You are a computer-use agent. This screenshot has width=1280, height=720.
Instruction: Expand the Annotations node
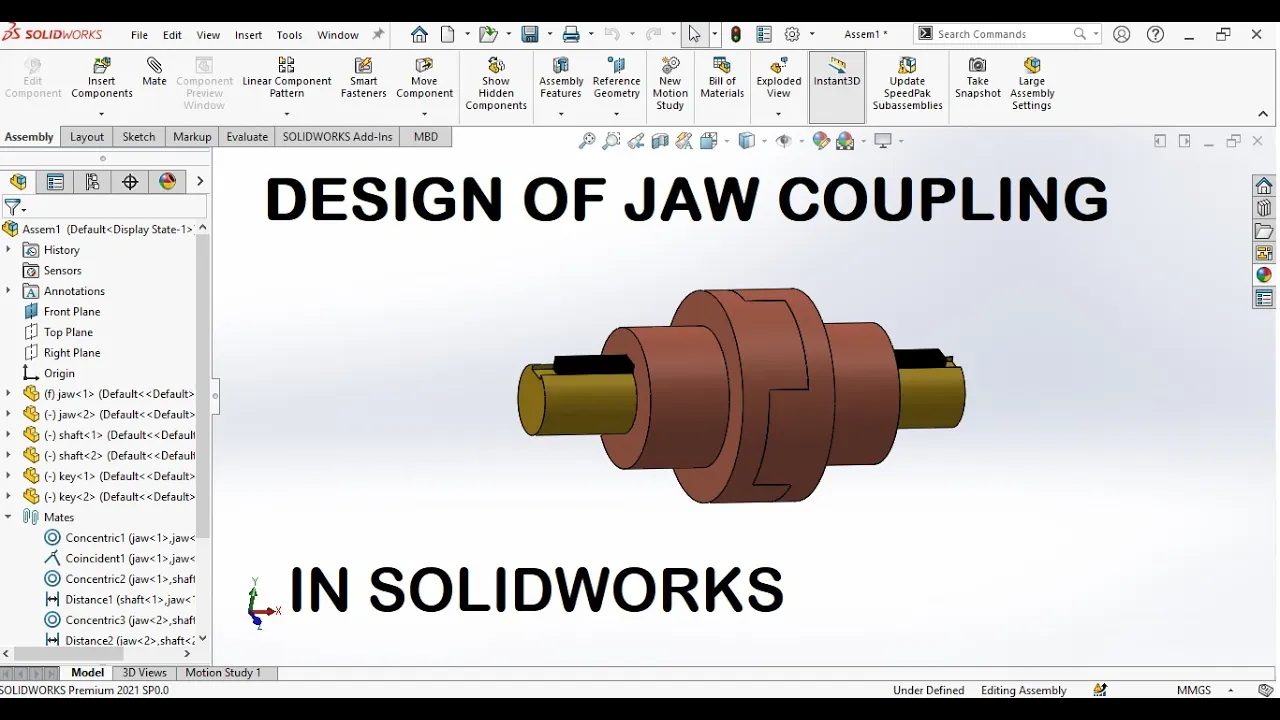point(8,291)
